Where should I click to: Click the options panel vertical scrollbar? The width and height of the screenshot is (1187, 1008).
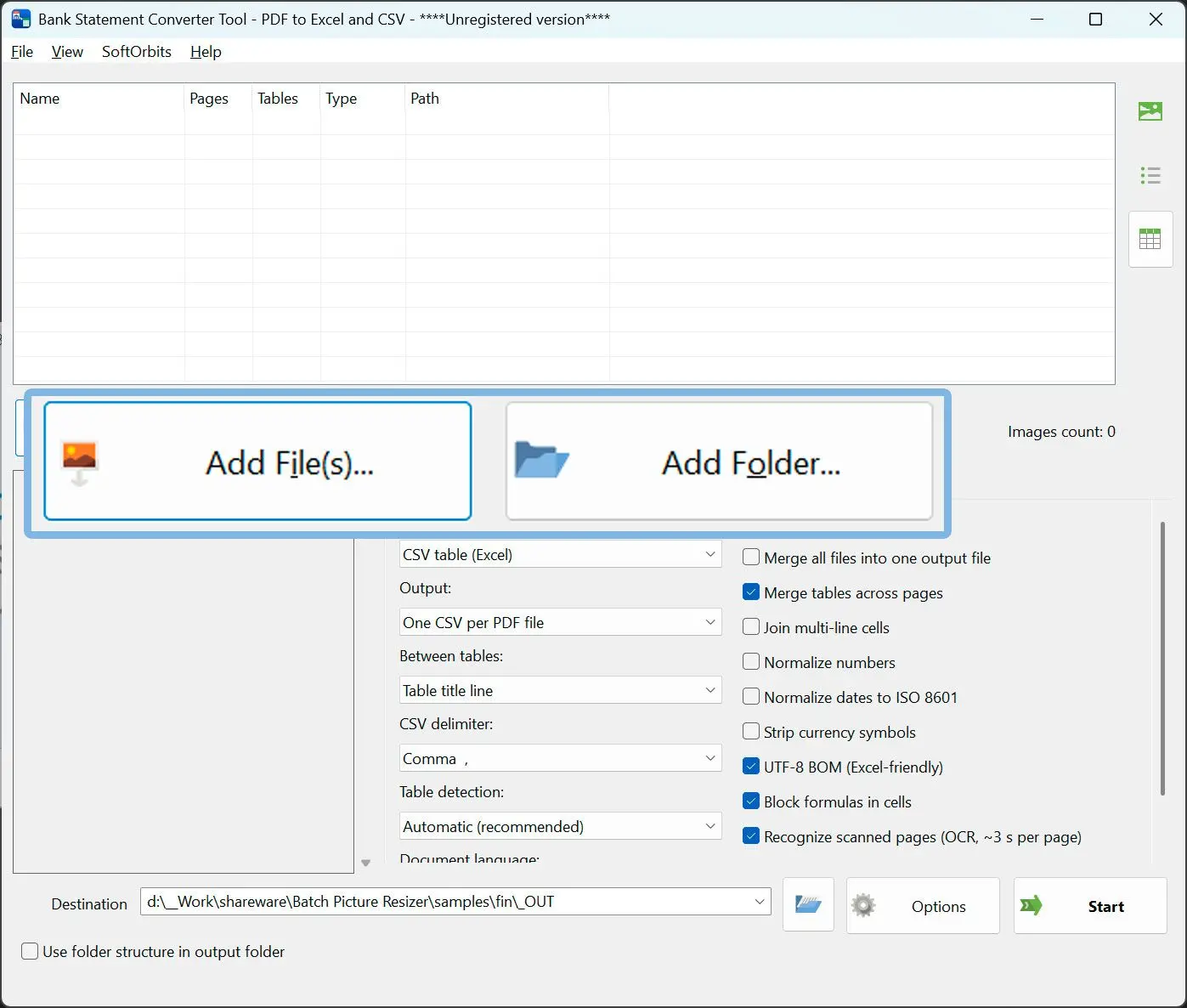point(1162,659)
